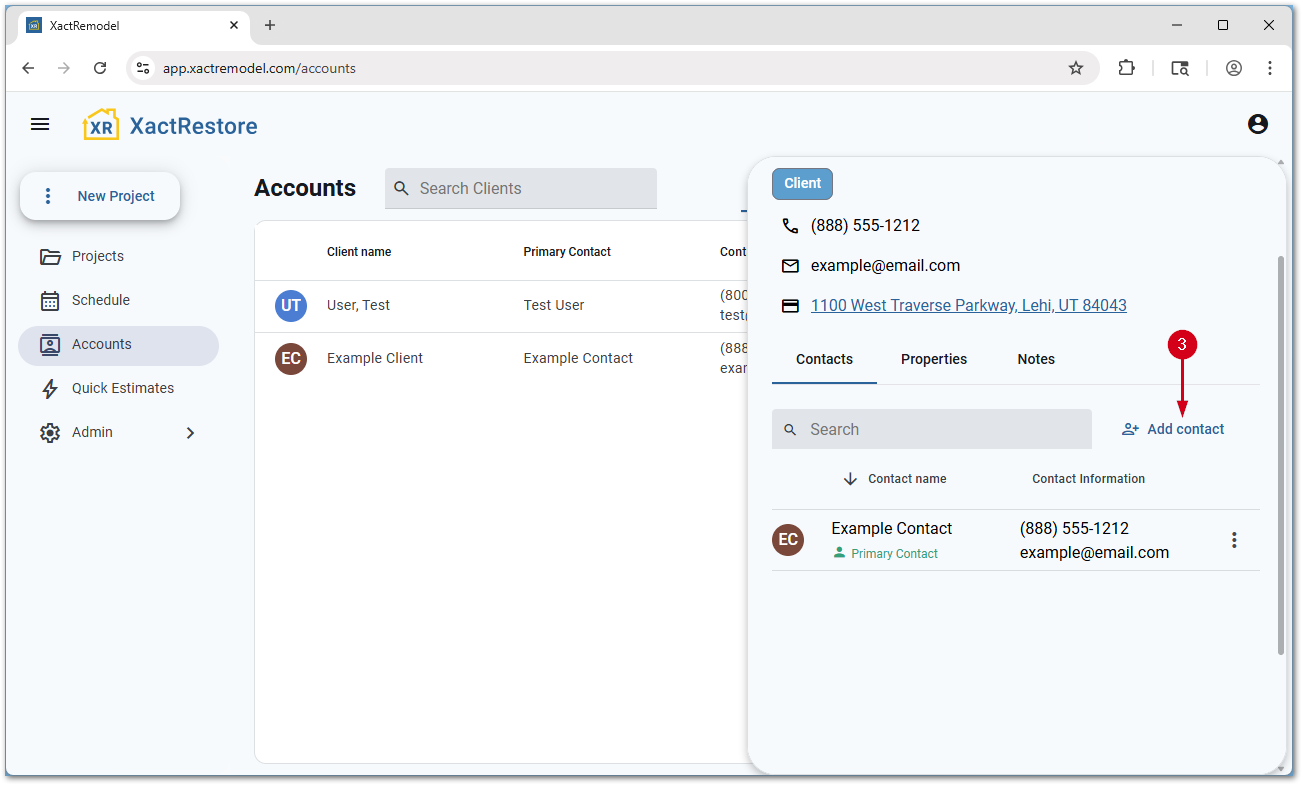Screen dimensions: 1302x785
Task: Click the Schedule calendar icon
Action: [50, 301]
